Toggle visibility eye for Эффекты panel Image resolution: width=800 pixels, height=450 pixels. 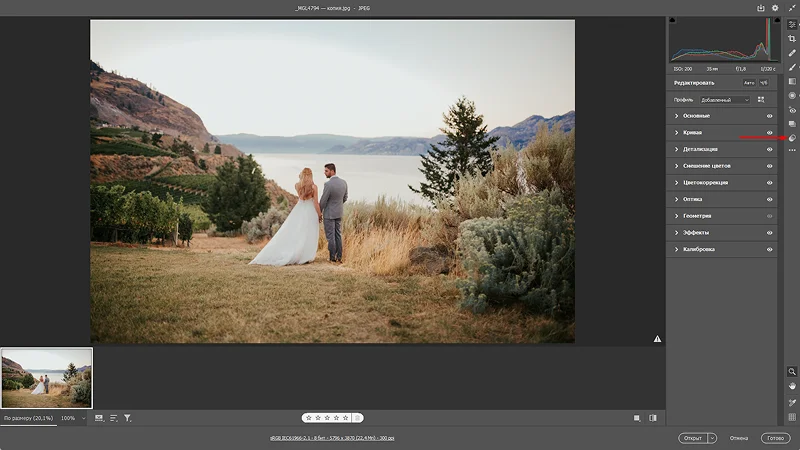pyautogui.click(x=769, y=233)
